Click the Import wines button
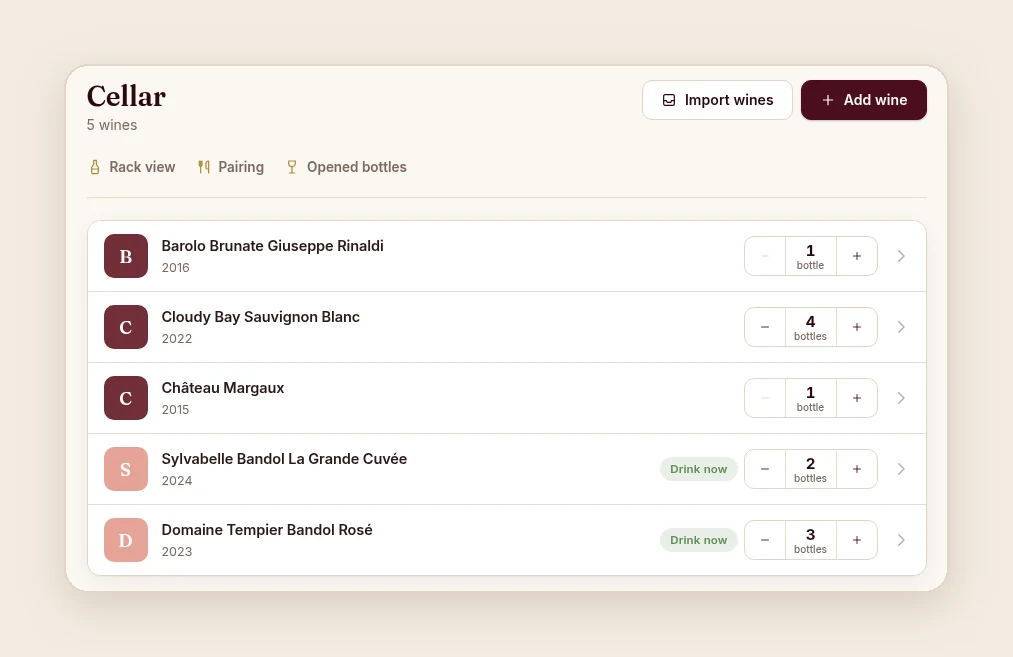The width and height of the screenshot is (1013, 657). click(717, 100)
